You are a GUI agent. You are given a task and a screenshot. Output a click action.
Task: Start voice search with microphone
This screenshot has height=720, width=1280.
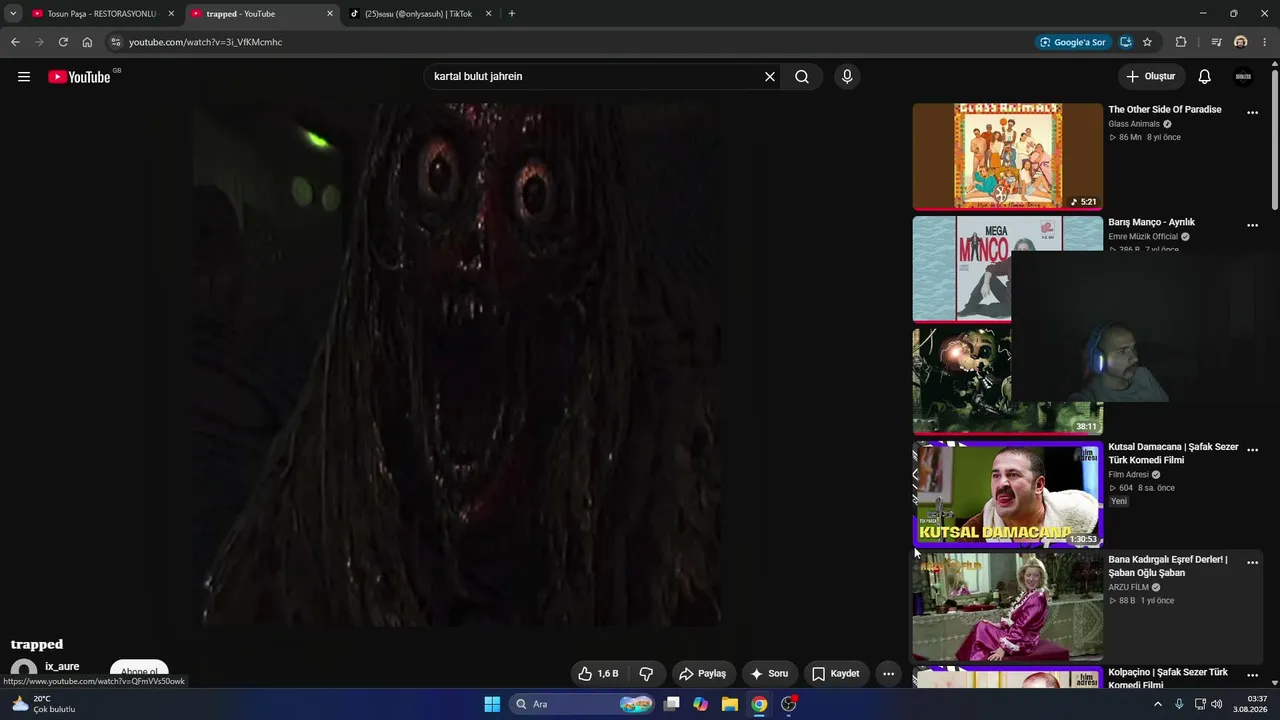(847, 77)
